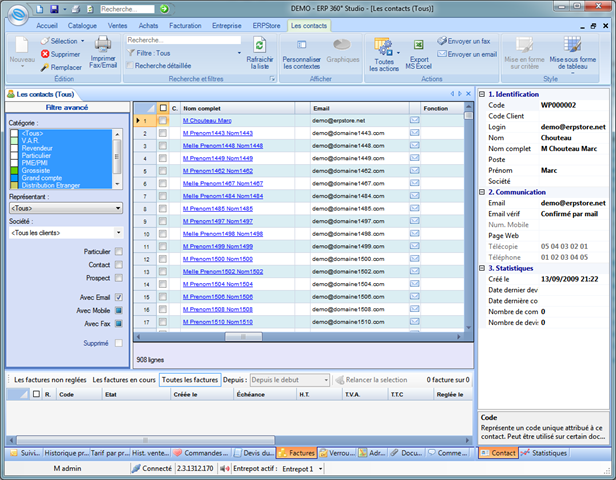Switch to the Facturation tab
The width and height of the screenshot is (616, 480).
[x=185, y=26]
